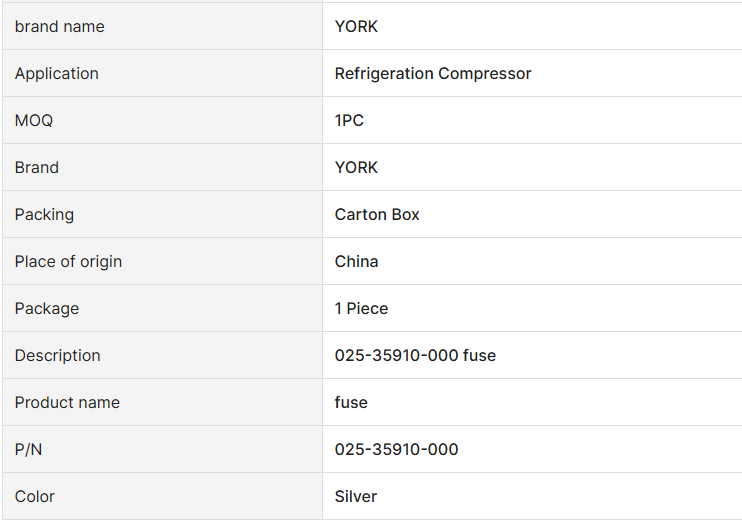742x522 pixels.
Task: Click the 'Packing' label cell
Action: point(45,215)
